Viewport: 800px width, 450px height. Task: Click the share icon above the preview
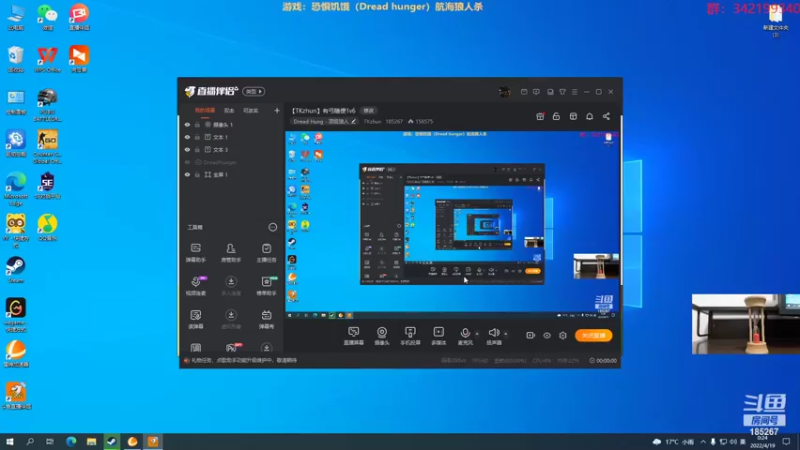tap(606, 116)
